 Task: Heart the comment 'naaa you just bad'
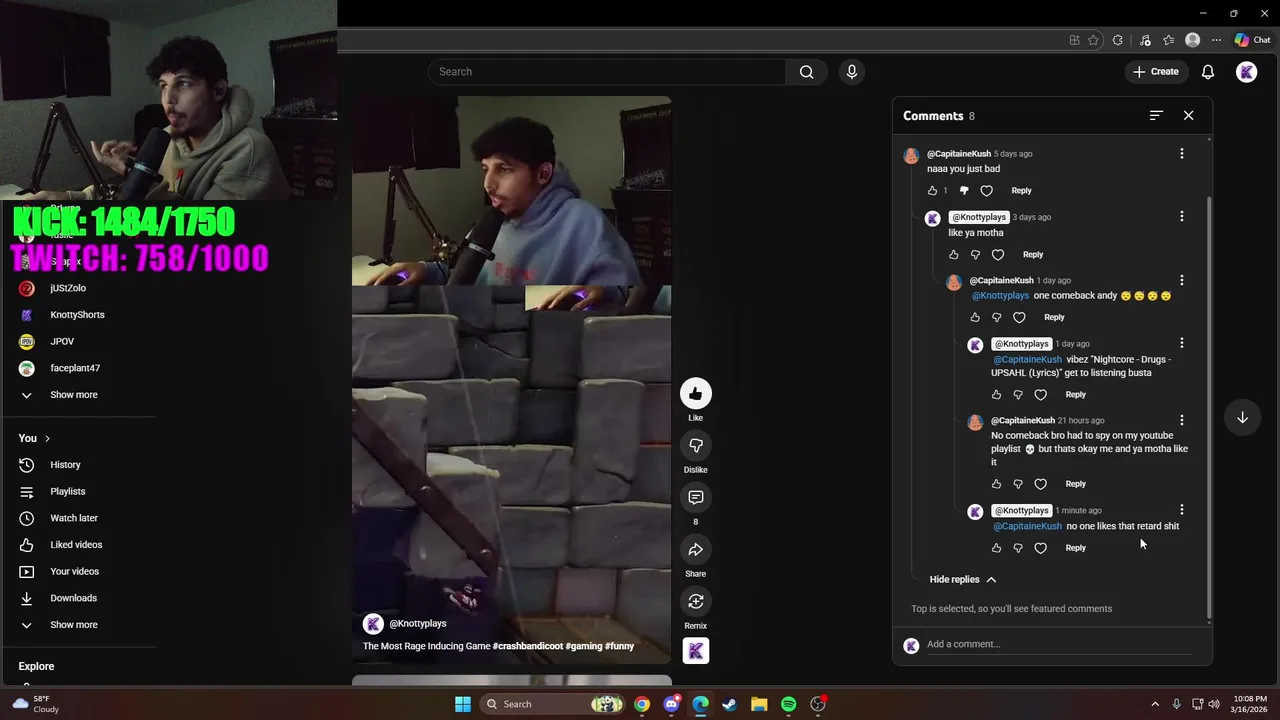tap(986, 191)
